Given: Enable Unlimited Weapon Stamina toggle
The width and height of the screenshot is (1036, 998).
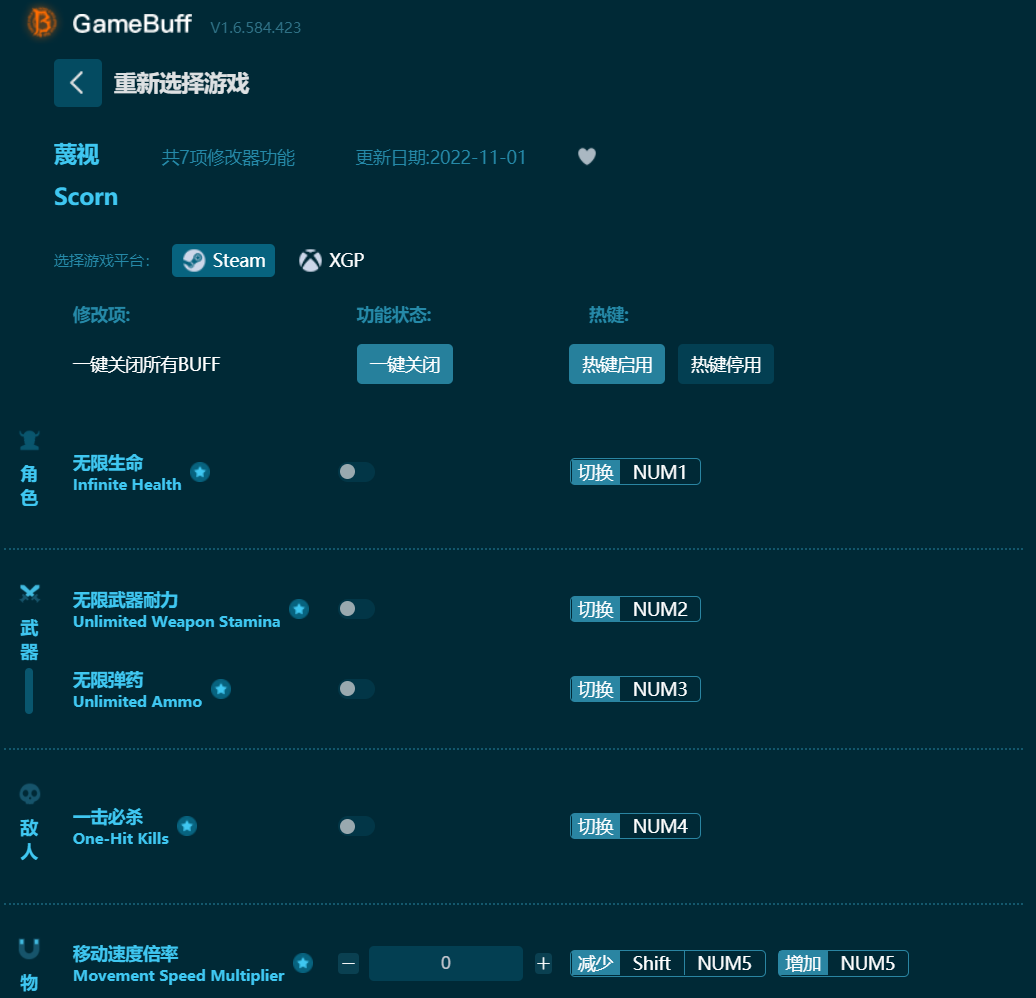Looking at the screenshot, I should 356,609.
